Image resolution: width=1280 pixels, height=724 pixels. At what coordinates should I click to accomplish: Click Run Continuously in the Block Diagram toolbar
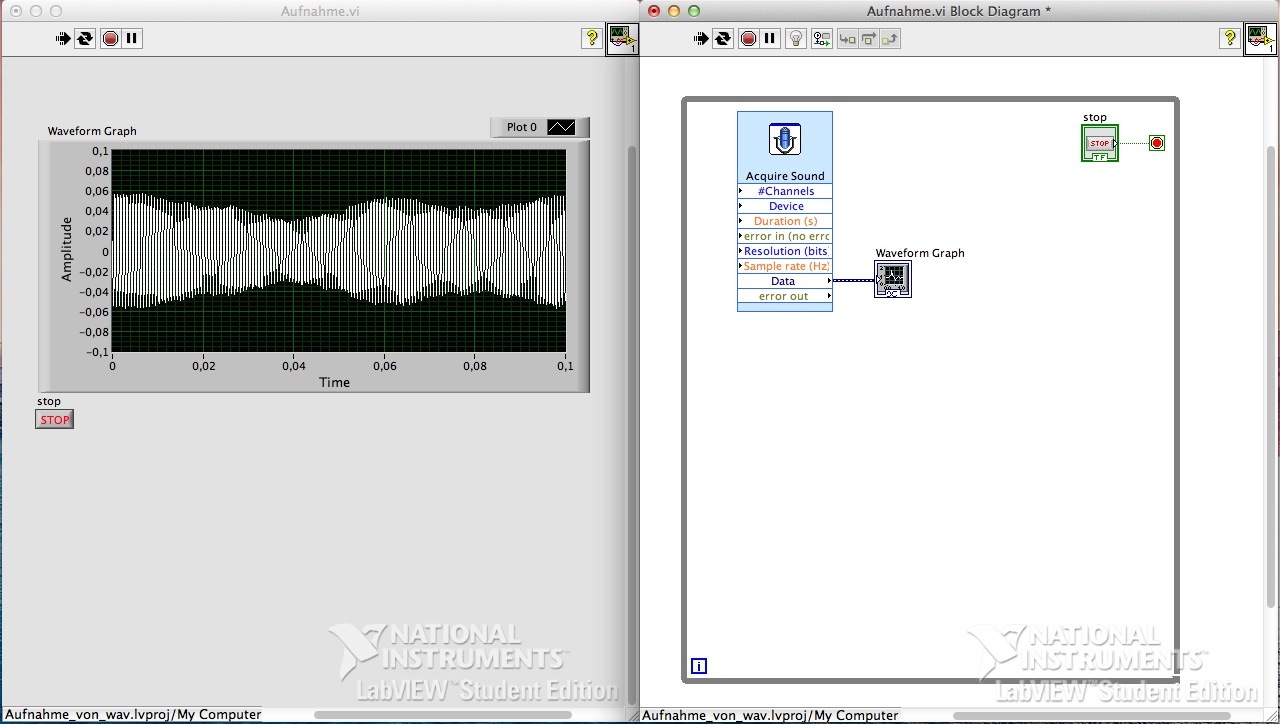(x=723, y=39)
